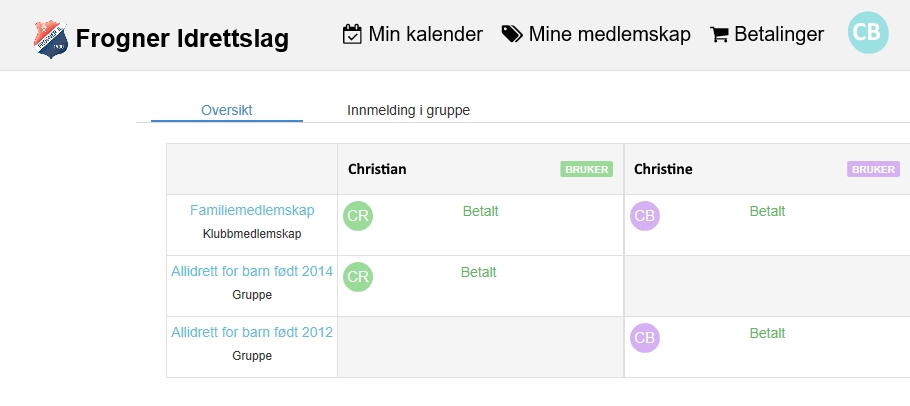Viewport: 910px width, 406px height.
Task: Click CB avatar in Allidrett 2012 row
Action: (x=645, y=338)
